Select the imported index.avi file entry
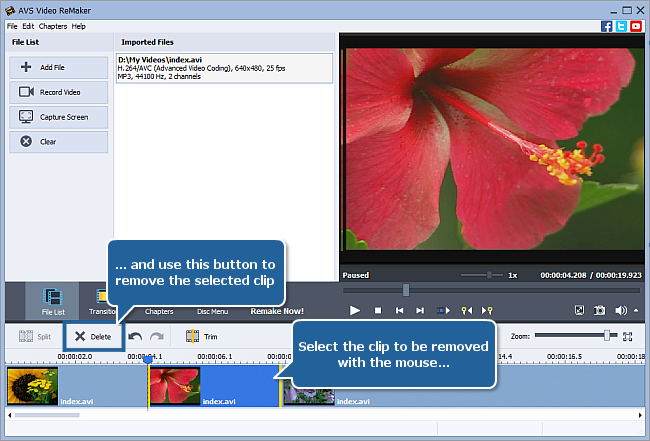This screenshot has height=441, width=650. pyautogui.click(x=224, y=68)
